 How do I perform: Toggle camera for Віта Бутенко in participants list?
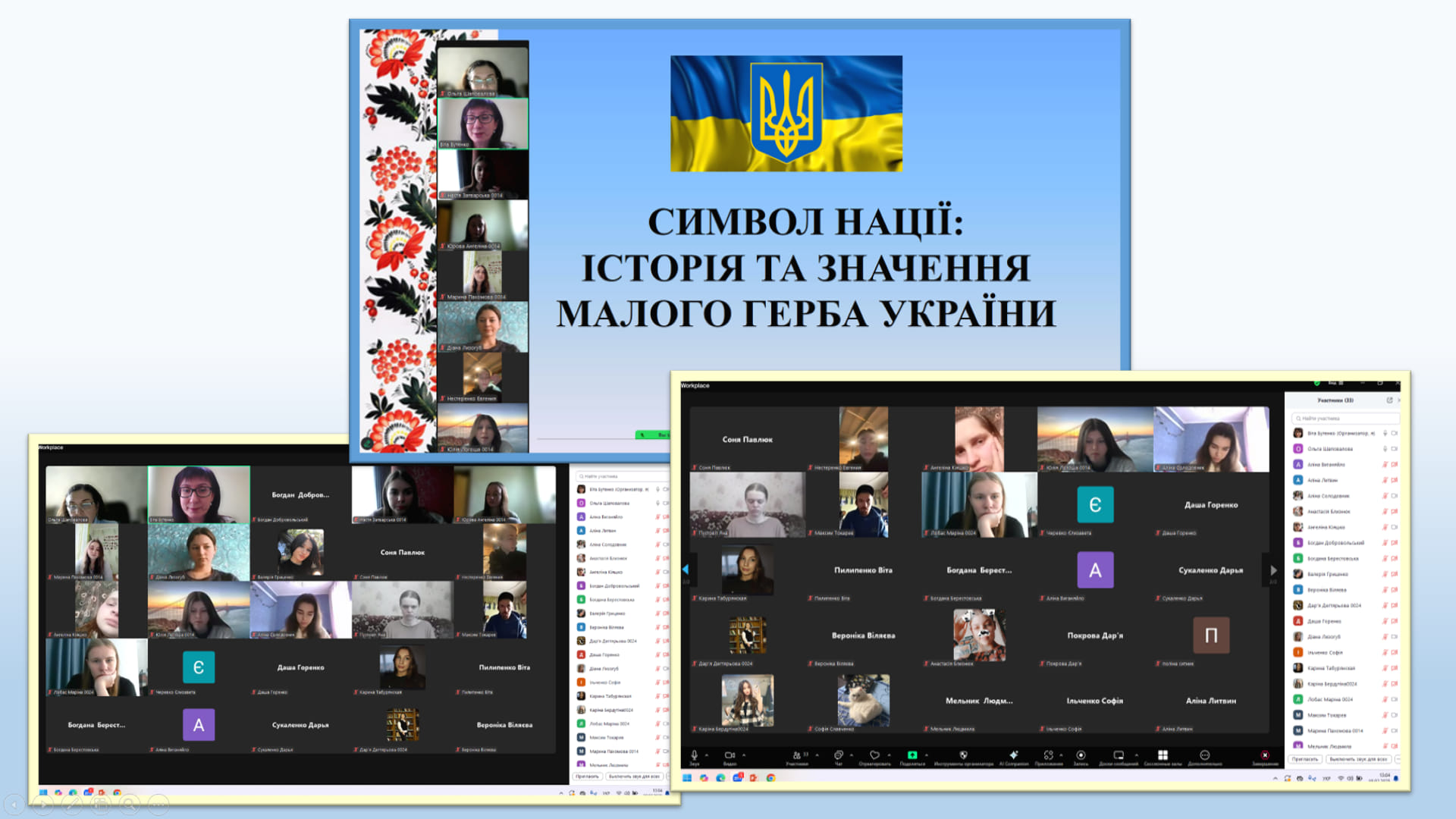1395,434
